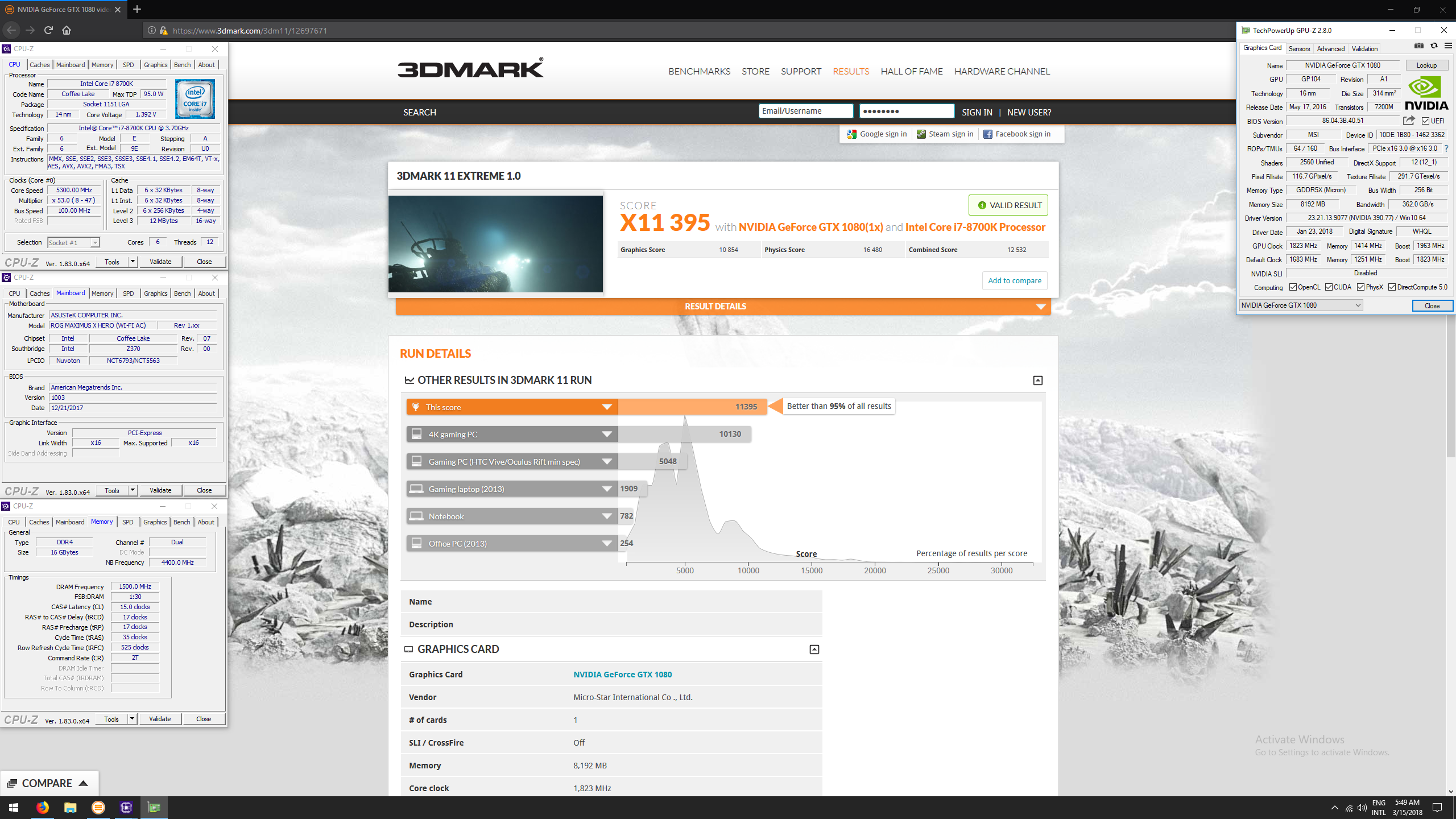Screen dimensions: 1456x819
Task: Click Steam sign in button
Action: pos(945,134)
